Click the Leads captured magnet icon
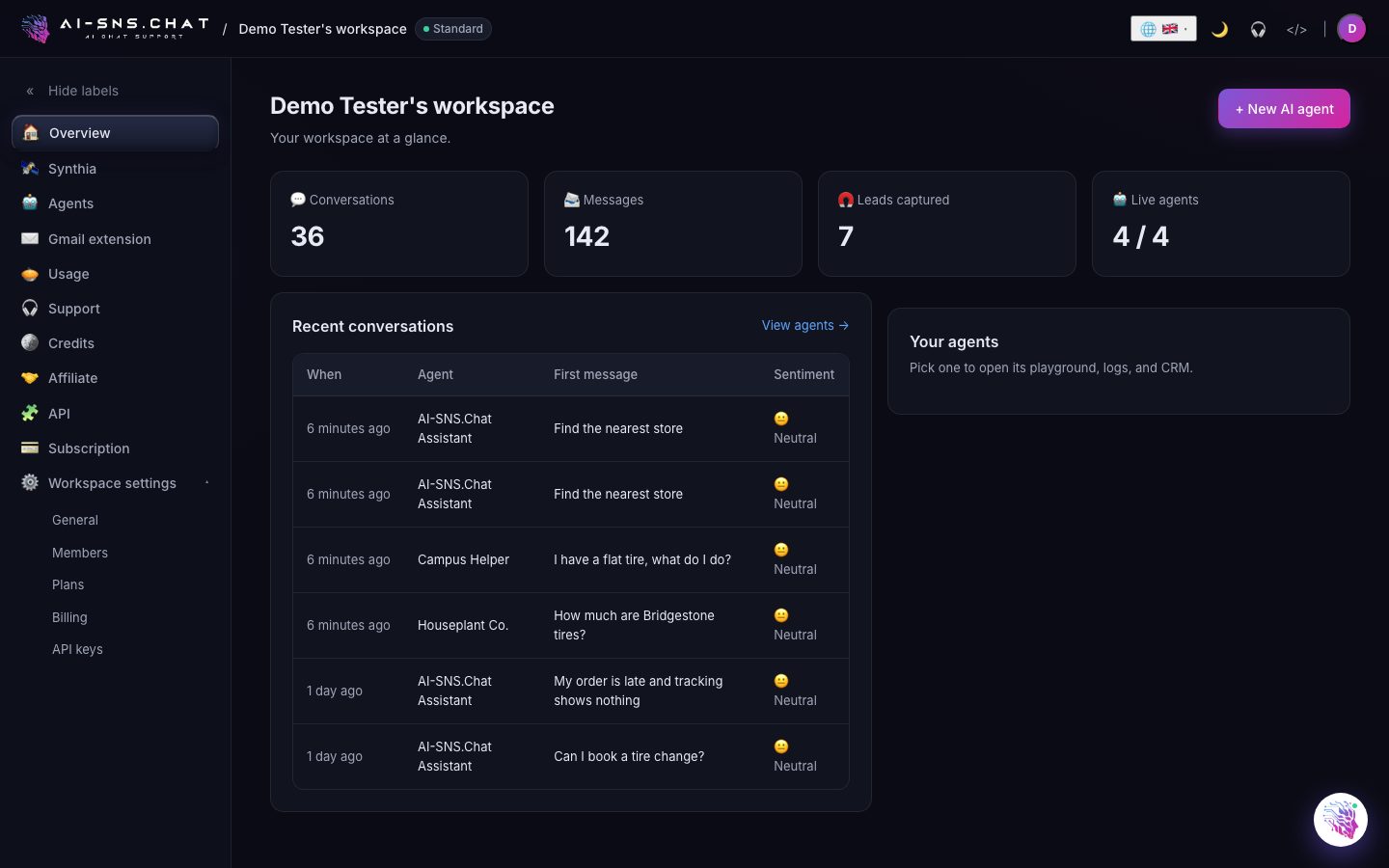This screenshot has width=1389, height=868. click(846, 200)
